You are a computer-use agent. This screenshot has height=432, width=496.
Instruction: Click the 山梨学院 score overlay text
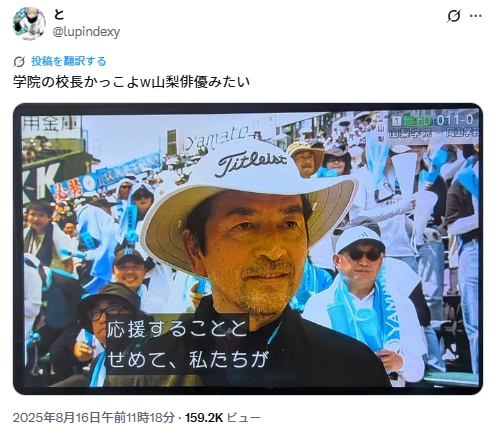tap(412, 133)
